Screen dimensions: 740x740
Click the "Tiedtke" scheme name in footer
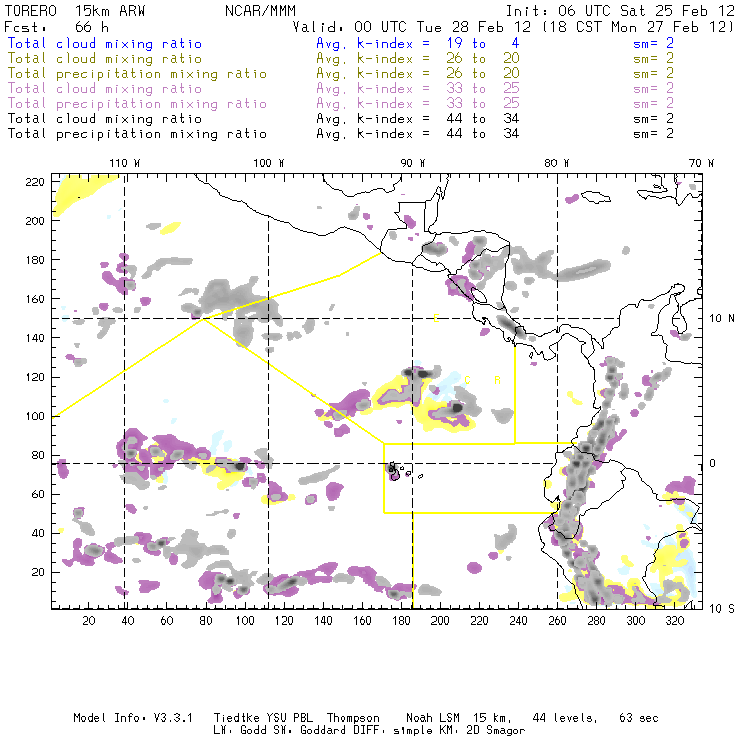pos(236,718)
